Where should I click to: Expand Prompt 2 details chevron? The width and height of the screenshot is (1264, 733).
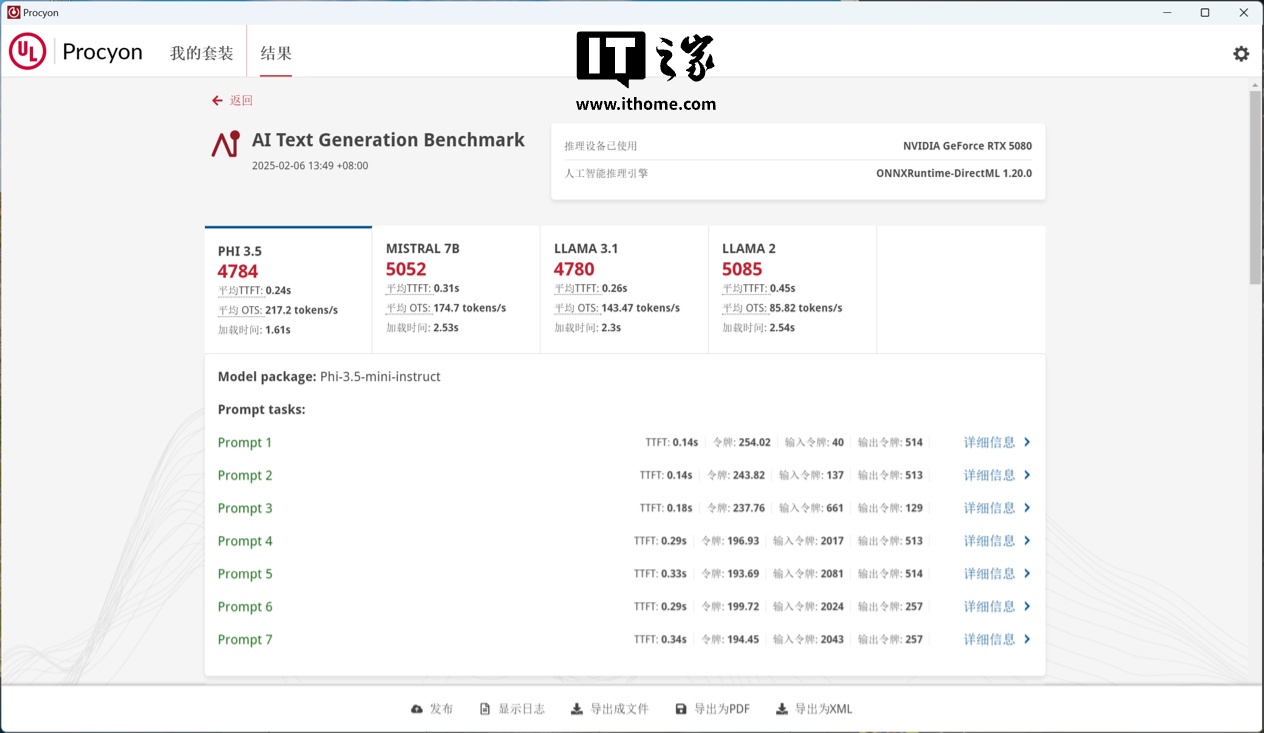point(1027,475)
